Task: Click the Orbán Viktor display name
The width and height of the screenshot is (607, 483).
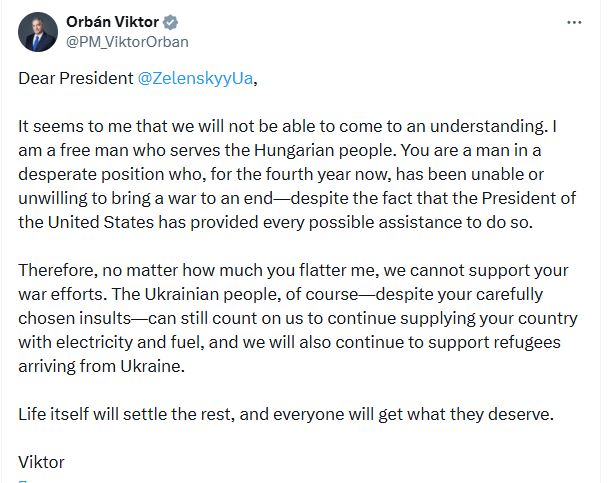Action: point(111,23)
